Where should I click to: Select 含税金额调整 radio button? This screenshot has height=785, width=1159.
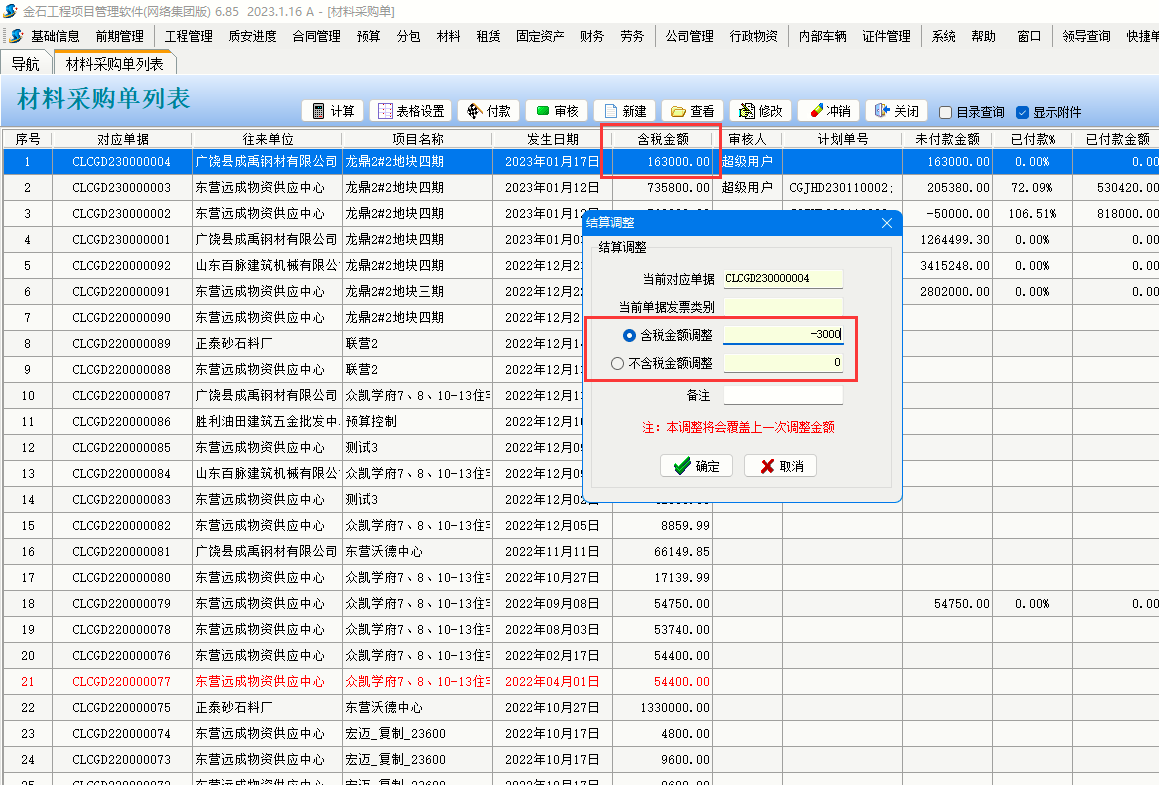point(629,335)
